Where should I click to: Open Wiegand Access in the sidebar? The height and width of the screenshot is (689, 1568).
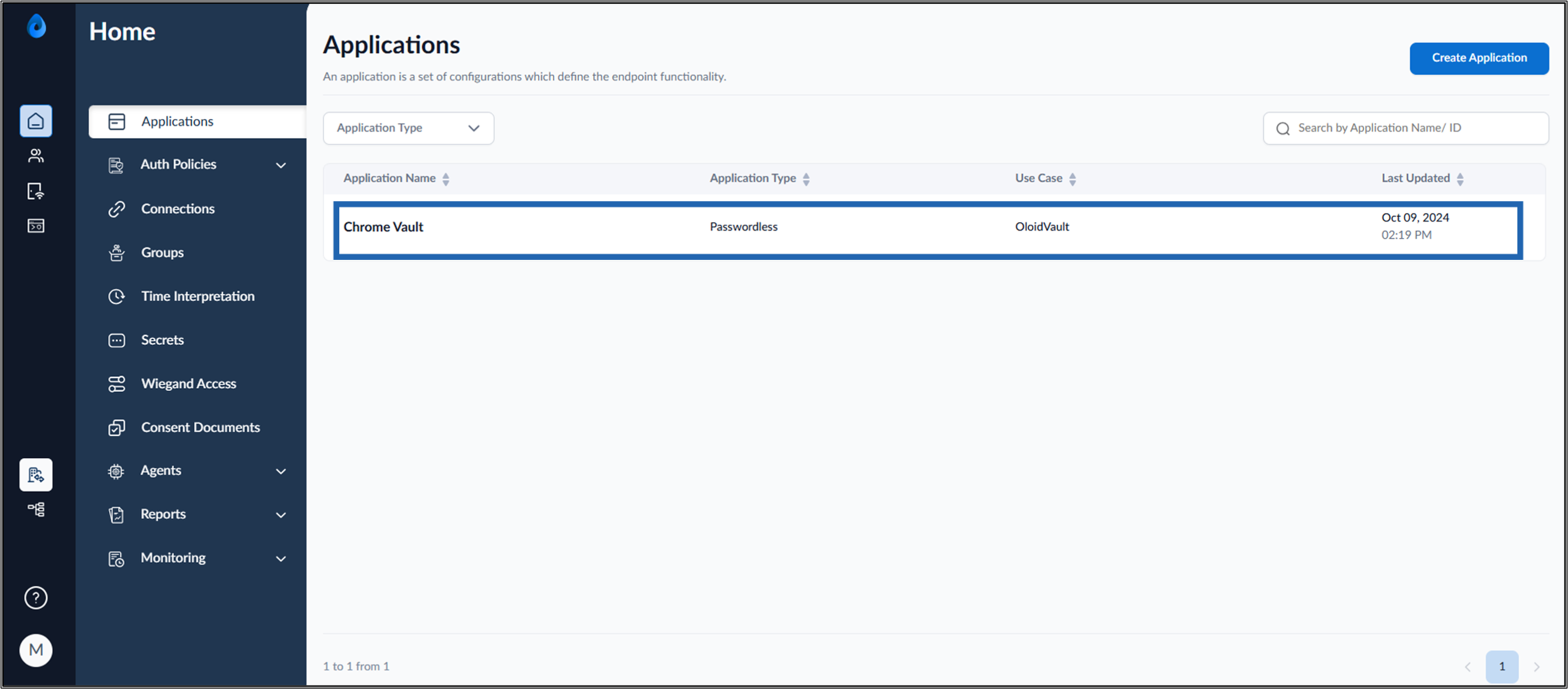189,383
